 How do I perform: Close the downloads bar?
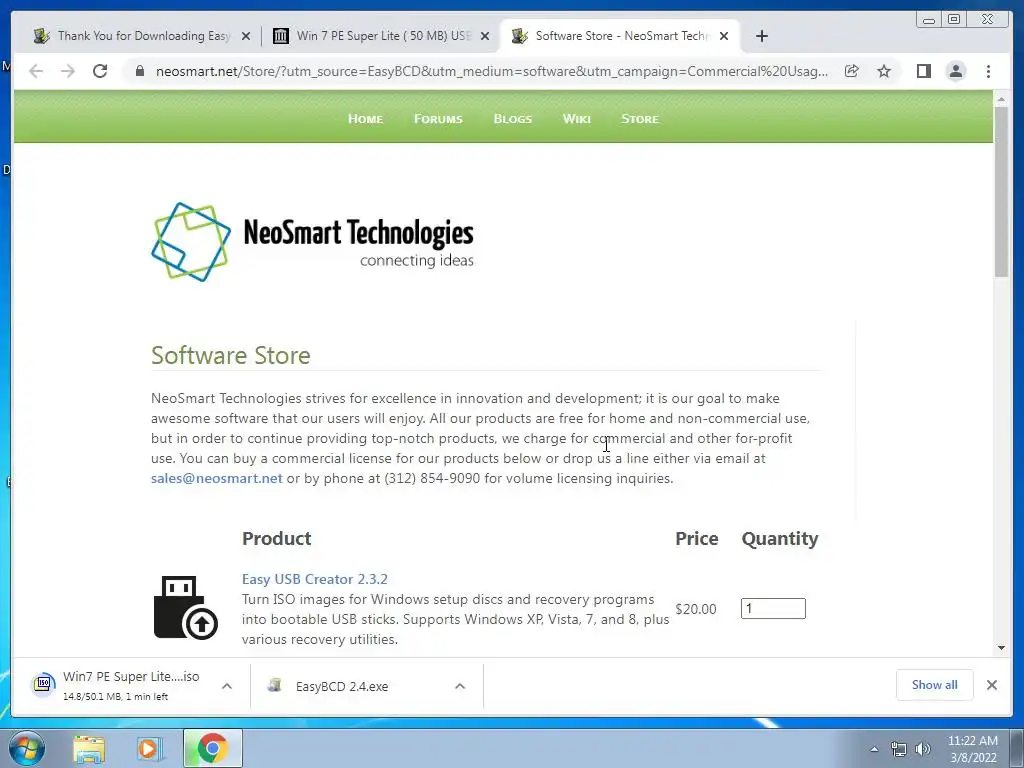[x=991, y=685]
